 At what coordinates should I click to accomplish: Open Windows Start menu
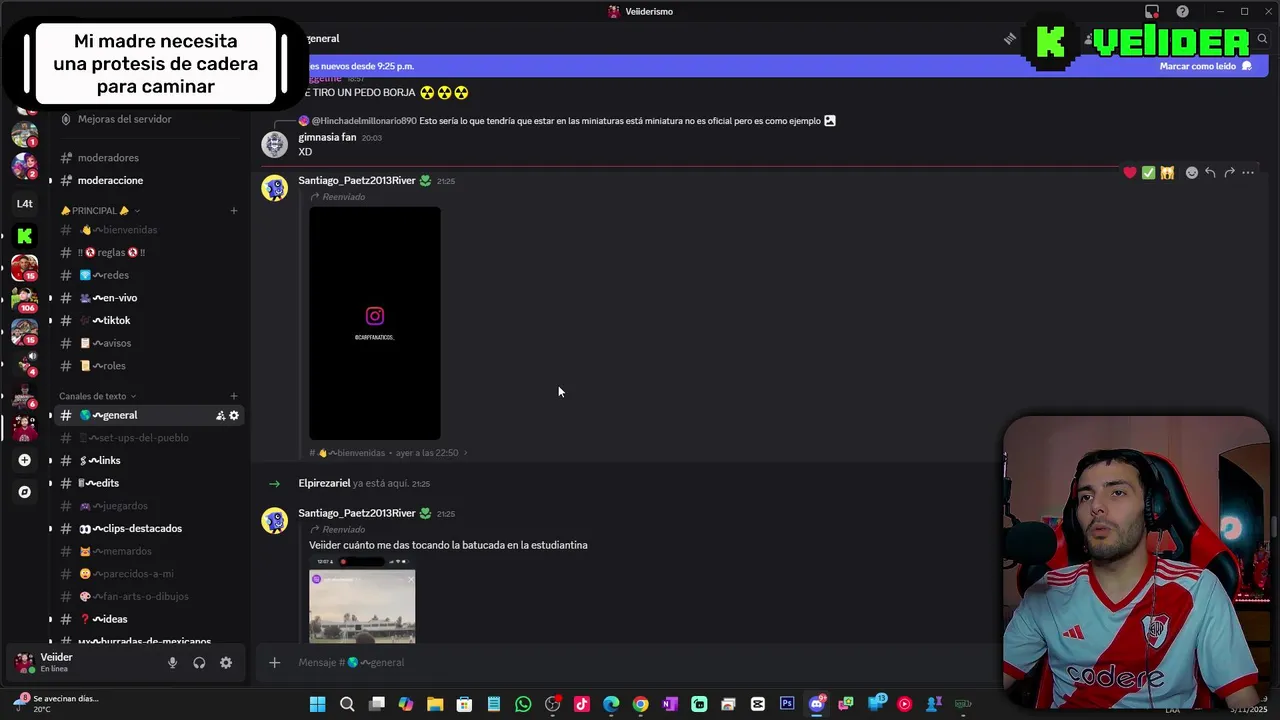(317, 704)
